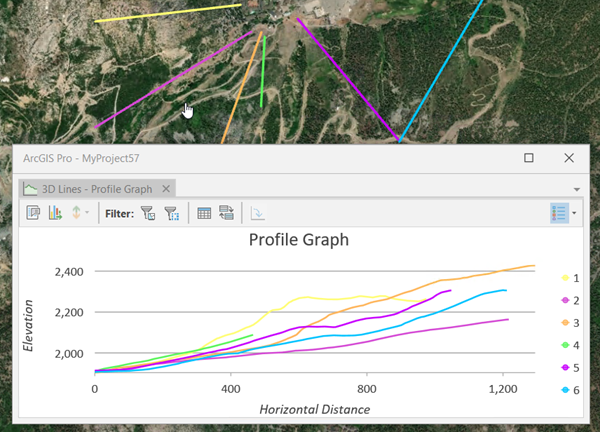
Task: Select the 3D Lines - Profile Graph tab
Action: pyautogui.click(x=88, y=188)
